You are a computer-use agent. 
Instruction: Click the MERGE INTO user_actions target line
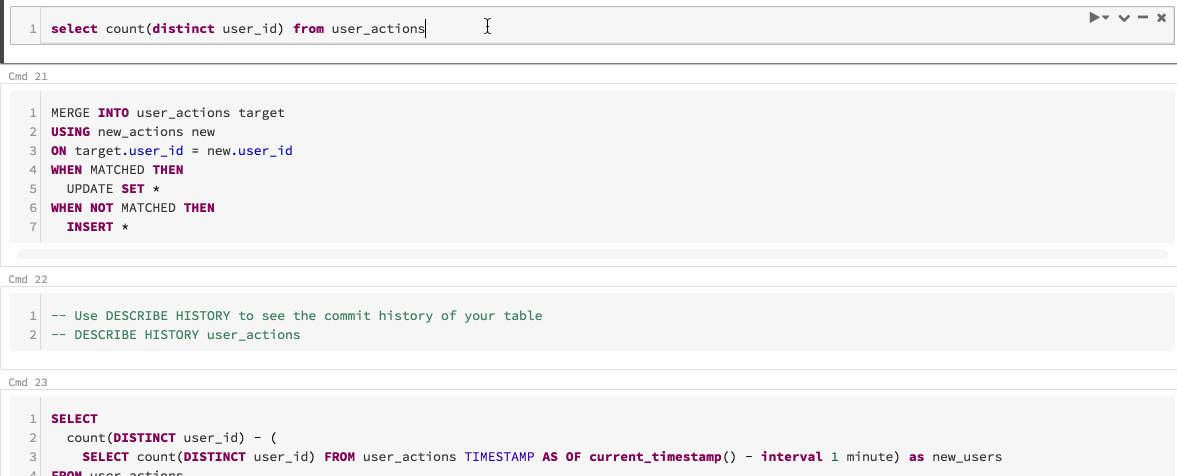click(168, 113)
